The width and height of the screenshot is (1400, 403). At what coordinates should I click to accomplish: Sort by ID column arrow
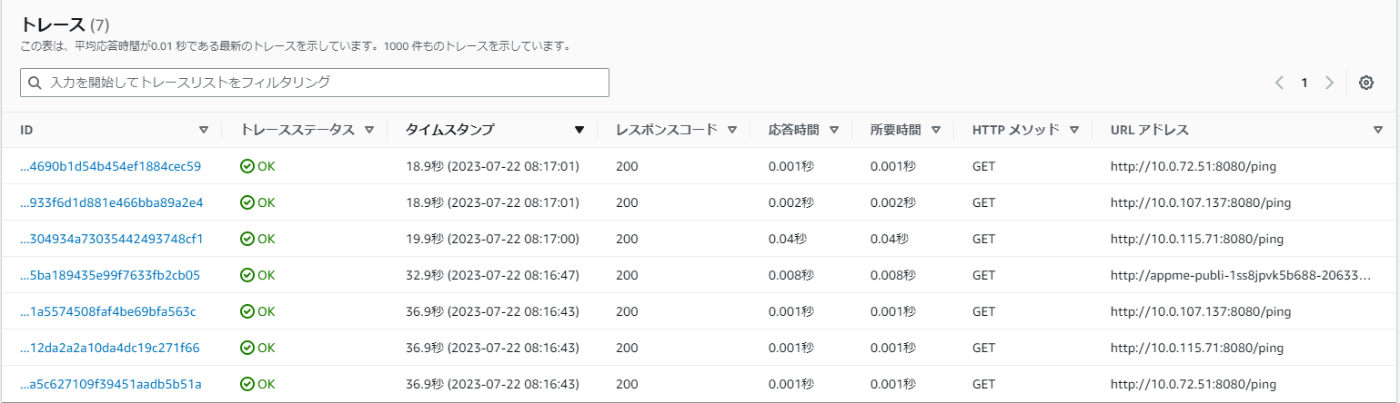coord(204,130)
